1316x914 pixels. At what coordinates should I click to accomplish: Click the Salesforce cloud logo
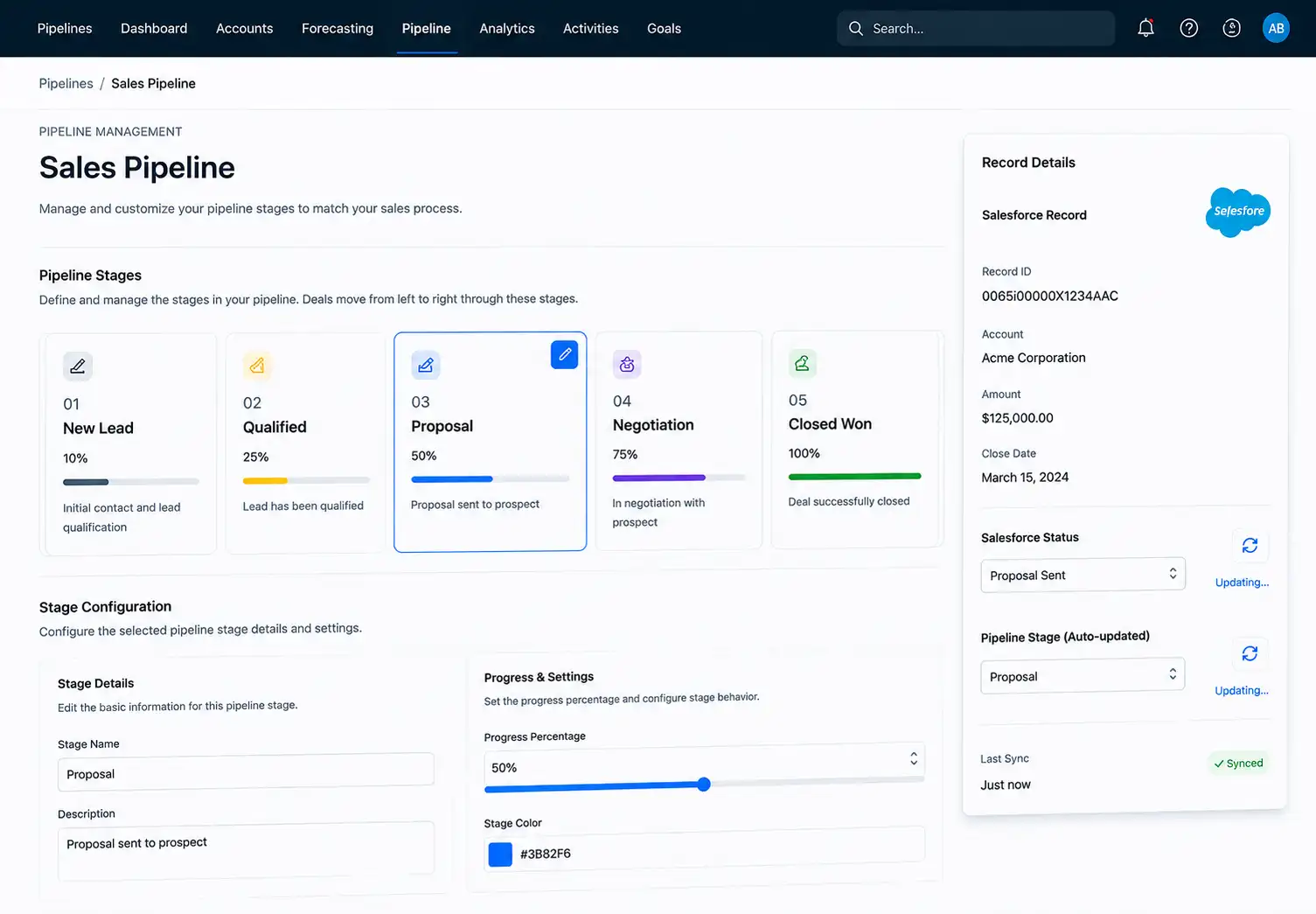[1237, 212]
